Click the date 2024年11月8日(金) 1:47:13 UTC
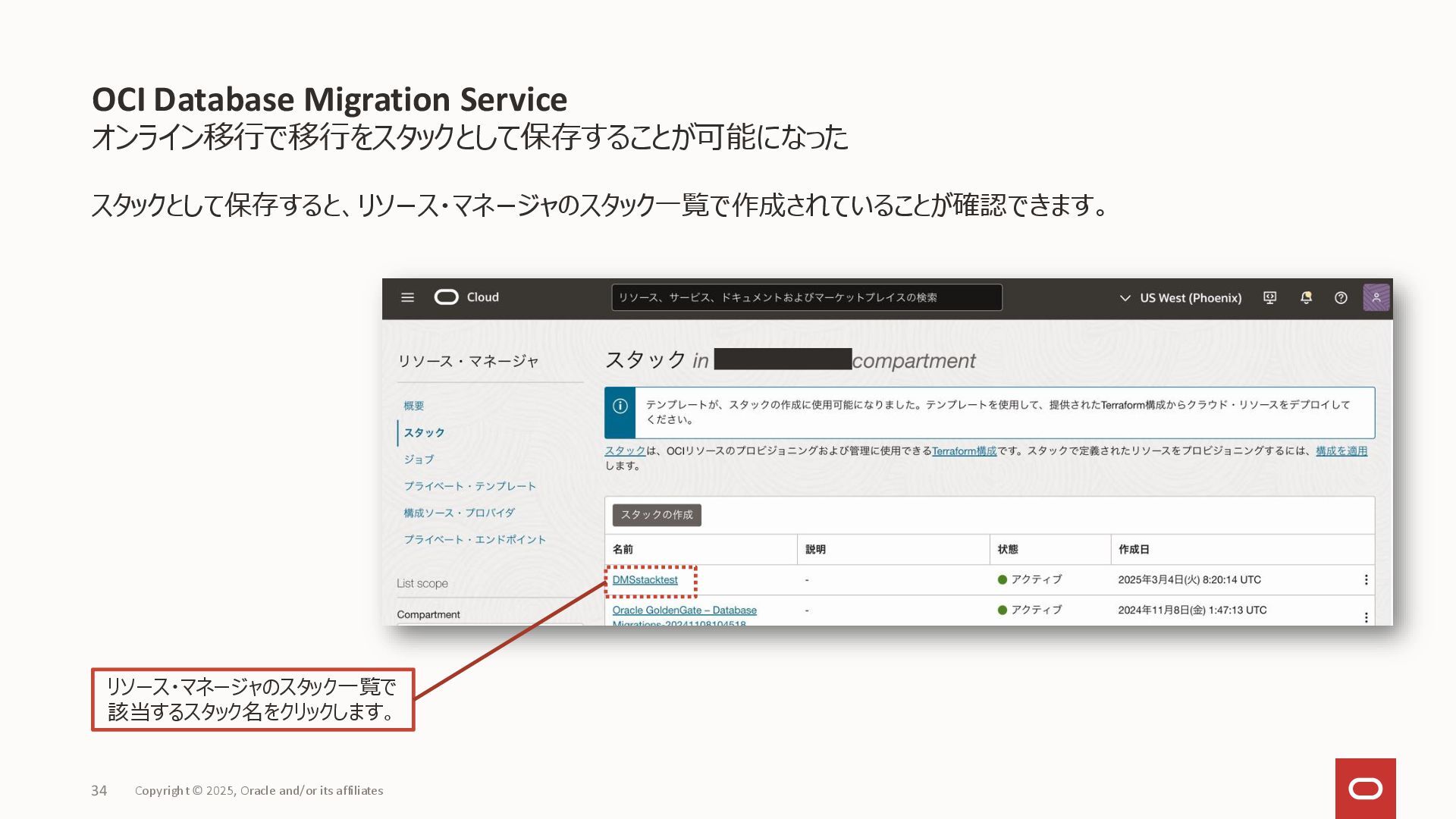Viewport: 1456px width, 819px height. (x=1192, y=610)
